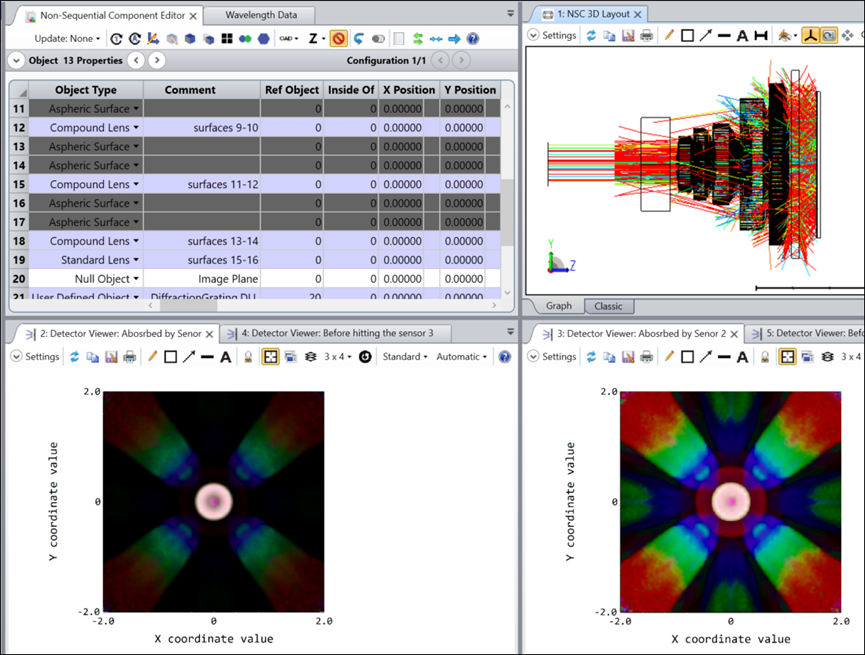The height and width of the screenshot is (655, 865).
Task: Click copy icon in NSC 3D Layout toolbar
Action: [609, 35]
